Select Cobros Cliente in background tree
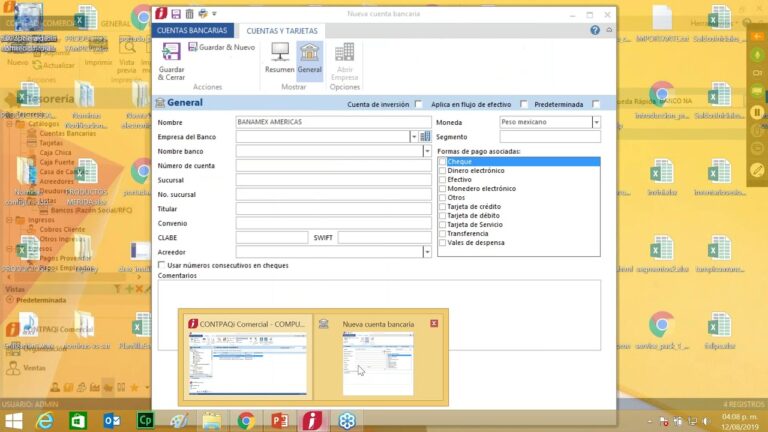Image resolution: width=768 pixels, height=432 pixels. coord(62,229)
